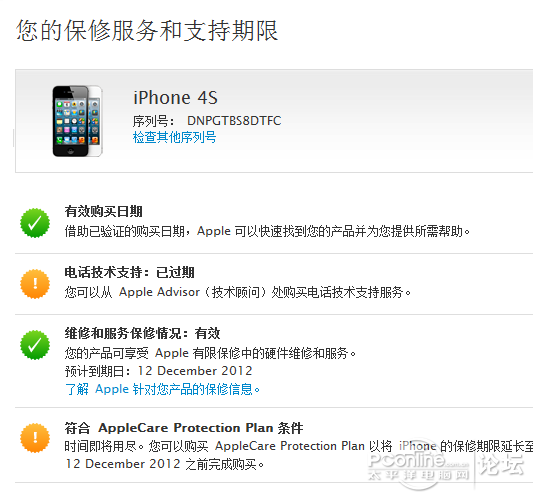The height and width of the screenshot is (500, 533).
Task: Click the orange warning icon beside 电话技术支持
Action: tap(35, 284)
